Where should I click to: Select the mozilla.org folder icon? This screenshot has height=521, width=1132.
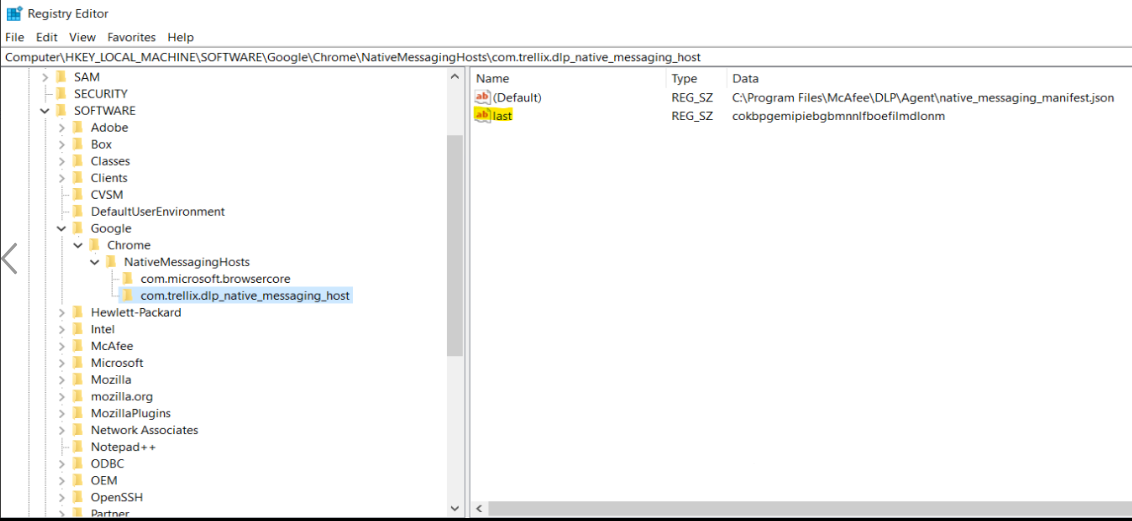78,396
